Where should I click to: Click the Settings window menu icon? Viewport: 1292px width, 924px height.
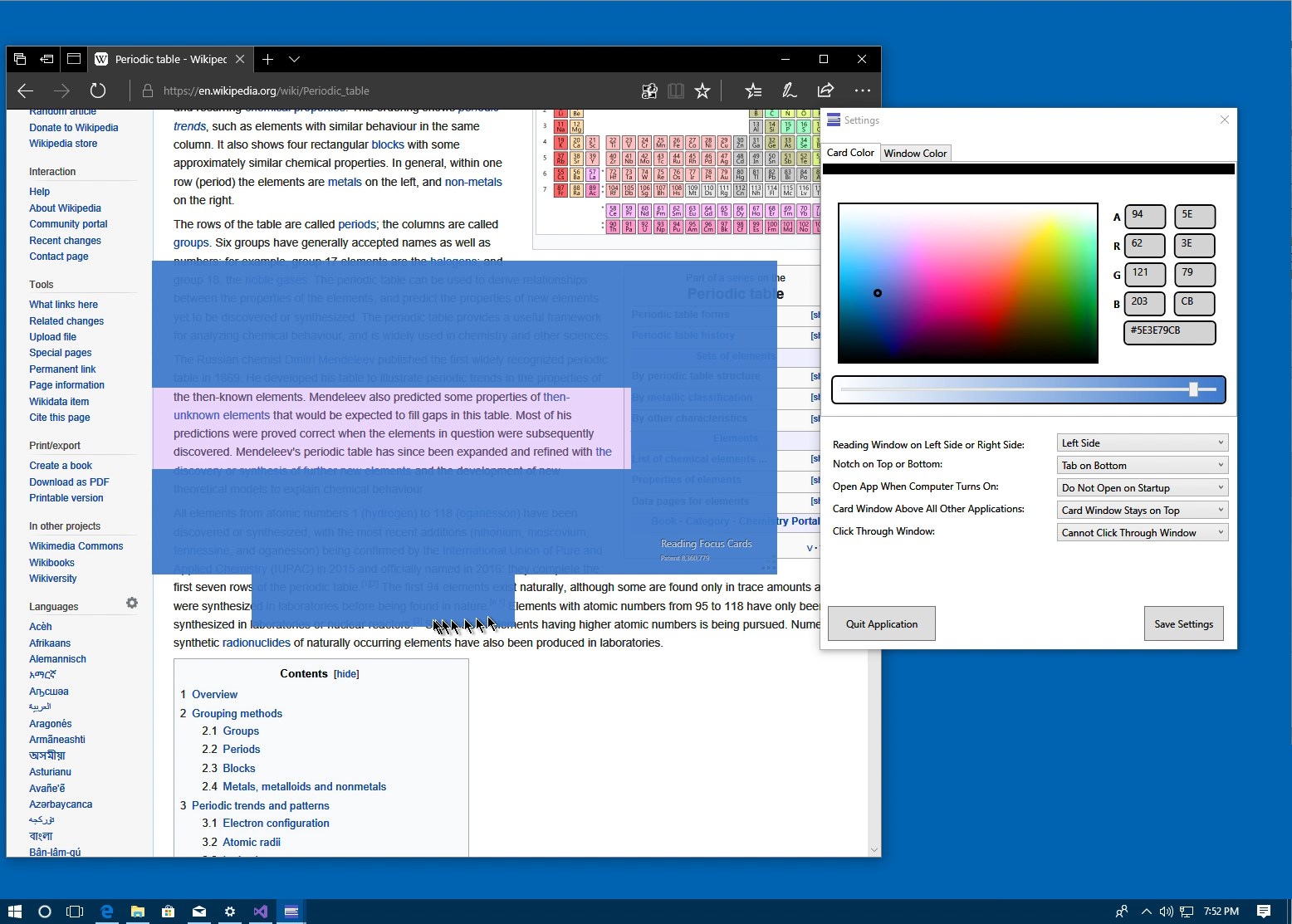[834, 120]
